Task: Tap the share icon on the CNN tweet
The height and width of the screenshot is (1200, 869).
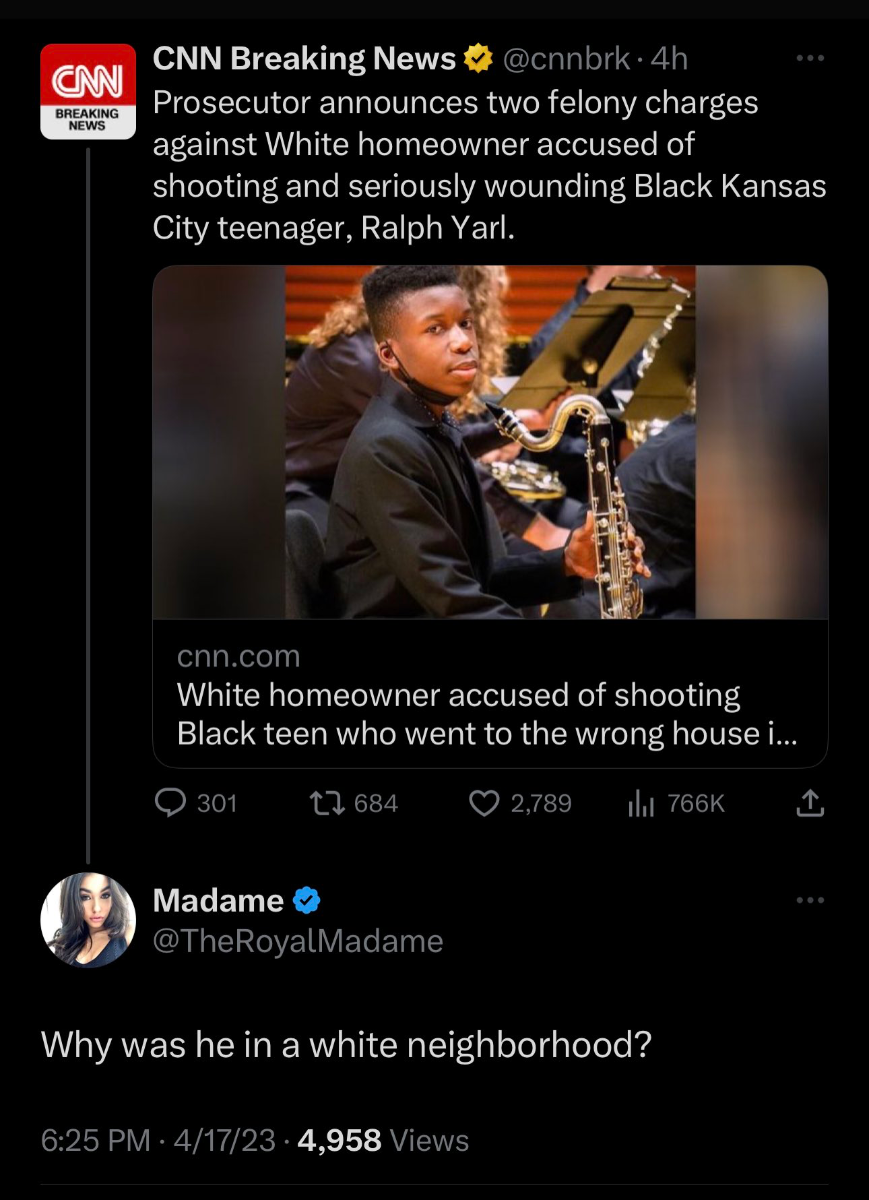Action: (x=811, y=803)
